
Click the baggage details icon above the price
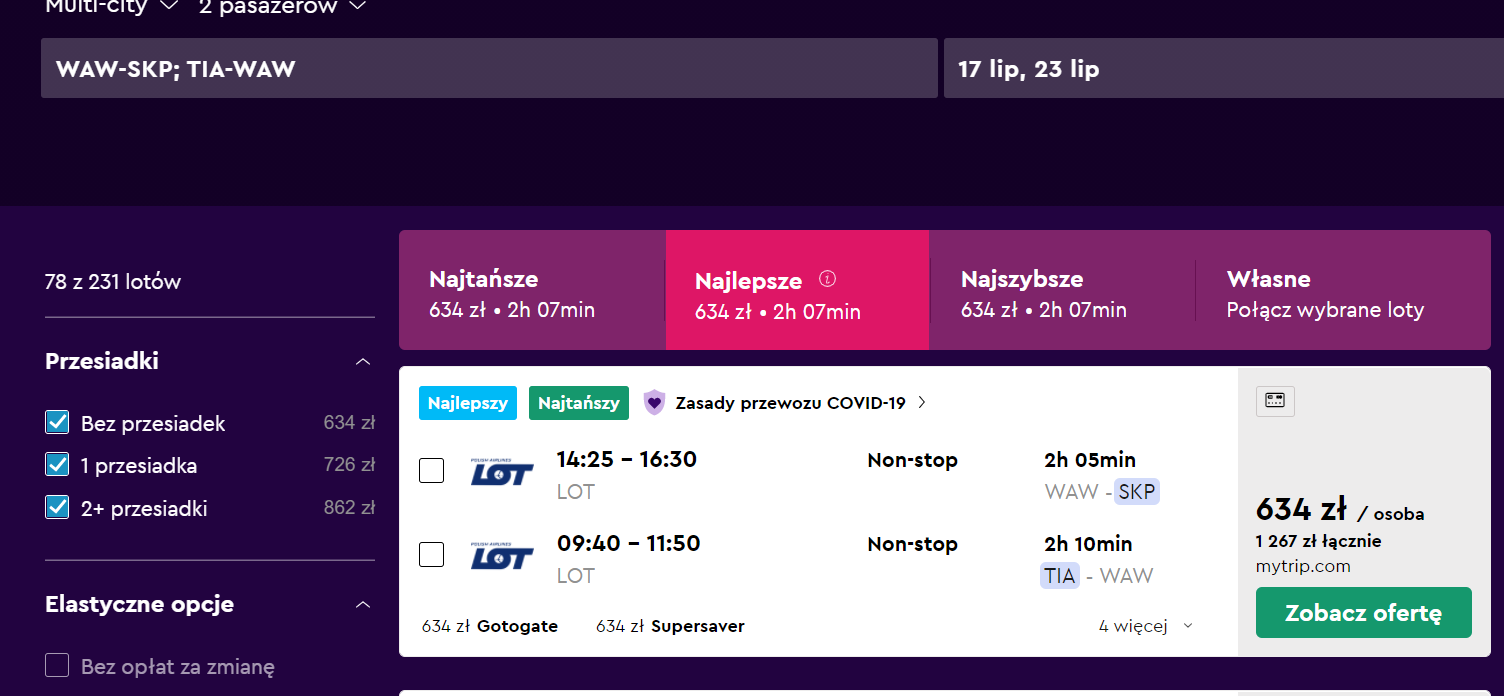[x=1275, y=401]
